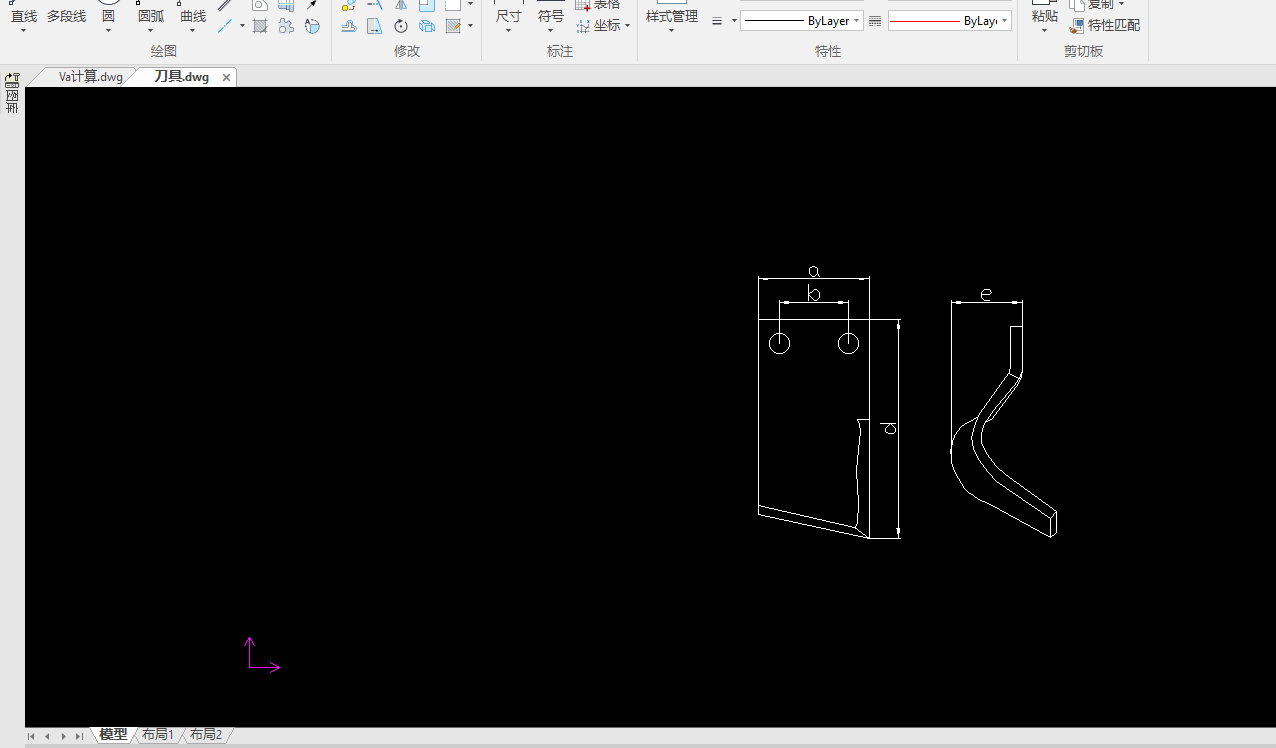Select the construction line tool icon
This screenshot has height=748, width=1276.
(226, 26)
